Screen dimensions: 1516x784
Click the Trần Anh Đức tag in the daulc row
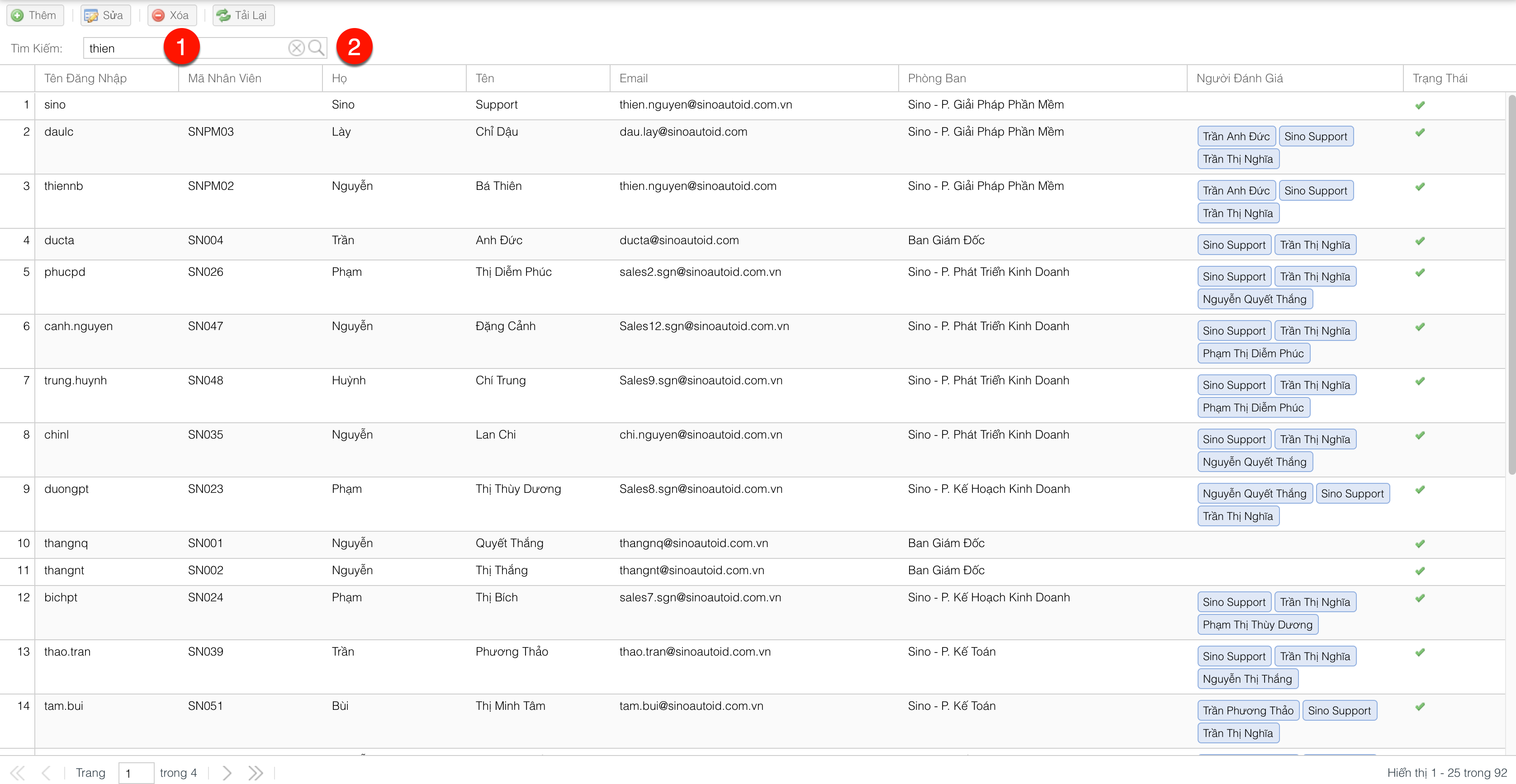[1236, 137]
